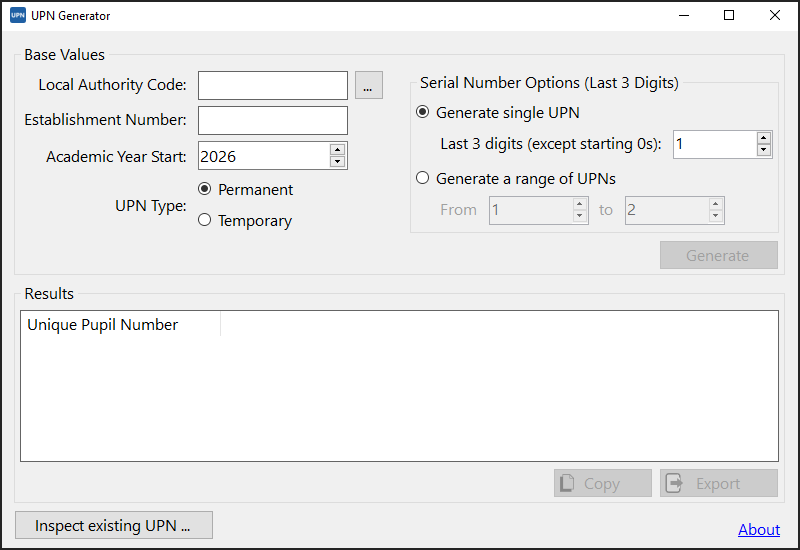Close the UPN Generator window
This screenshot has width=800, height=550.
coord(774,15)
